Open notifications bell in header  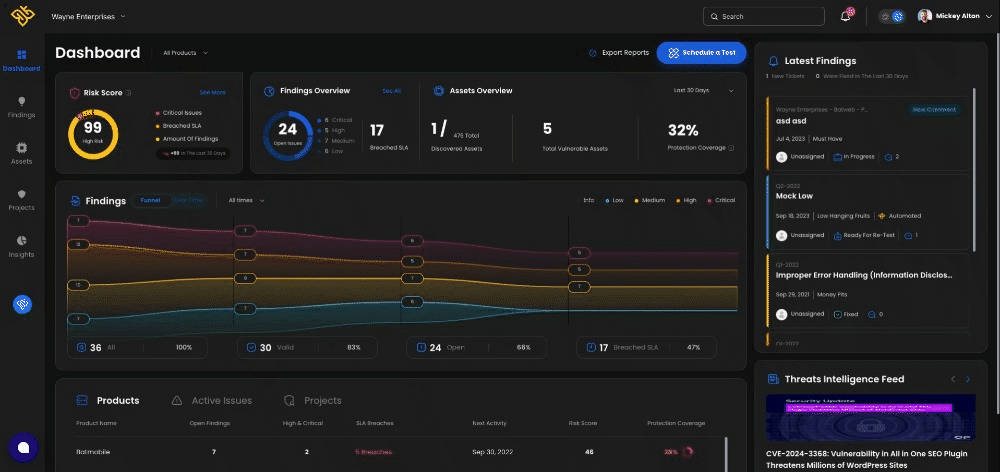[846, 16]
